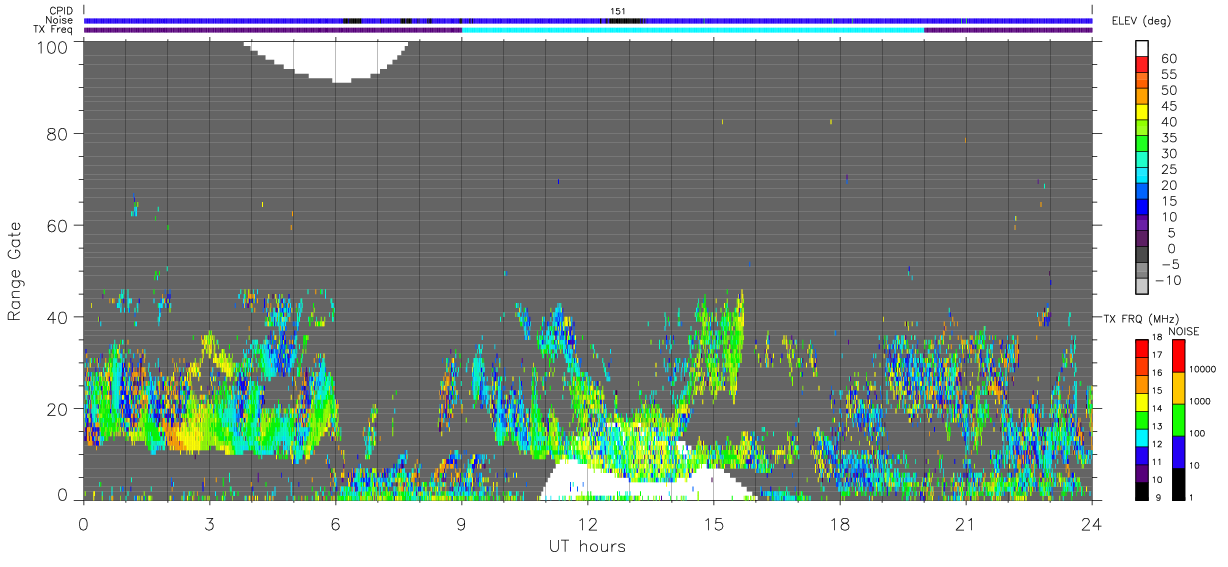Pick the light gray bottom swatch of ELEV colorbar

tap(1142, 285)
